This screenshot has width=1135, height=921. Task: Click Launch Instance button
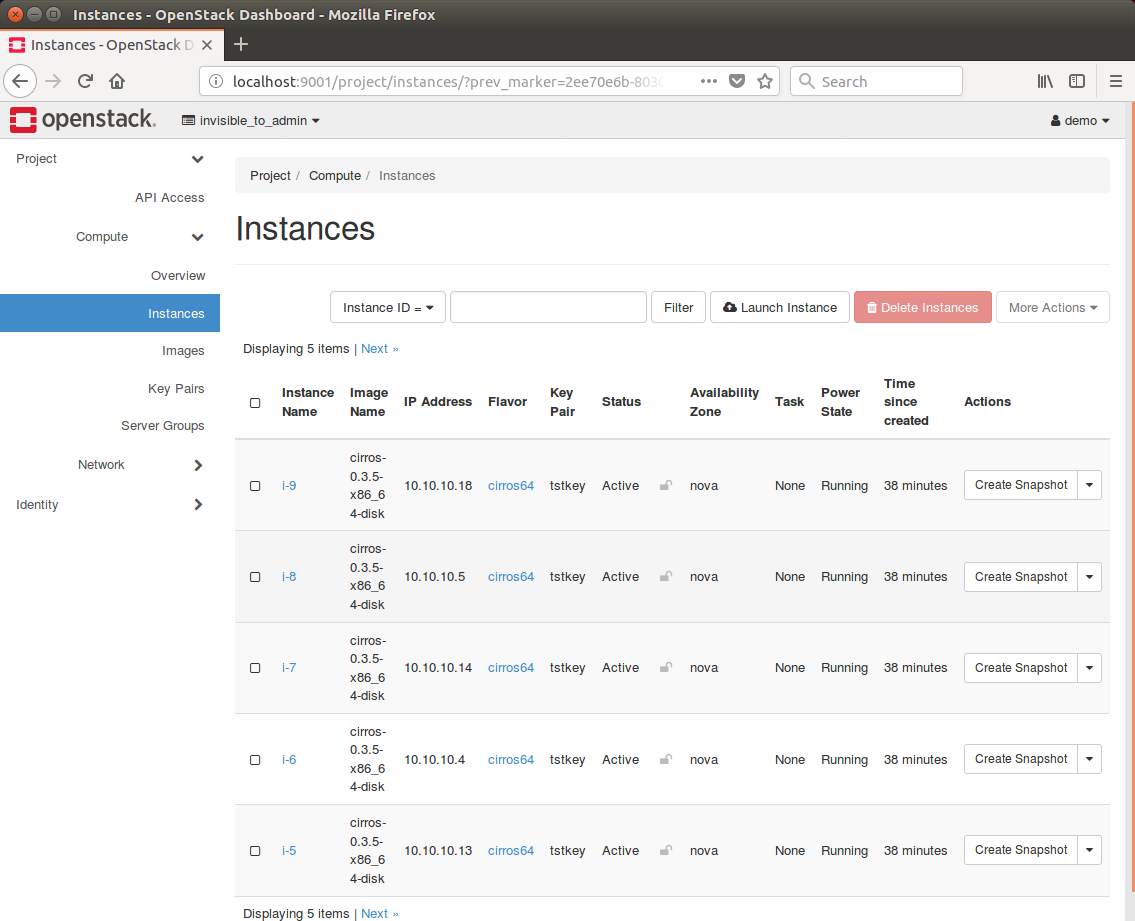[x=780, y=308]
